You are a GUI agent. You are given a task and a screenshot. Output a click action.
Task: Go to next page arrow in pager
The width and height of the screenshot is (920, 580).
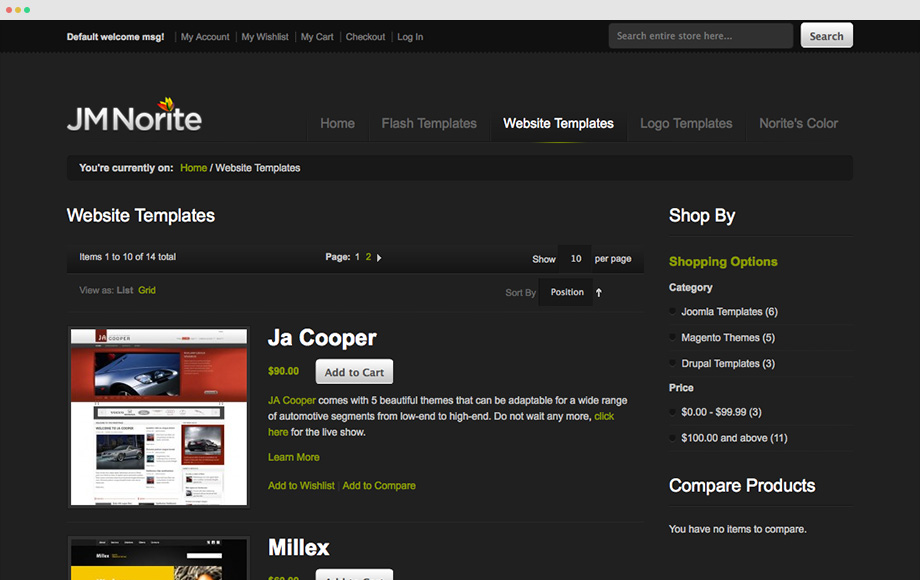pyautogui.click(x=379, y=257)
